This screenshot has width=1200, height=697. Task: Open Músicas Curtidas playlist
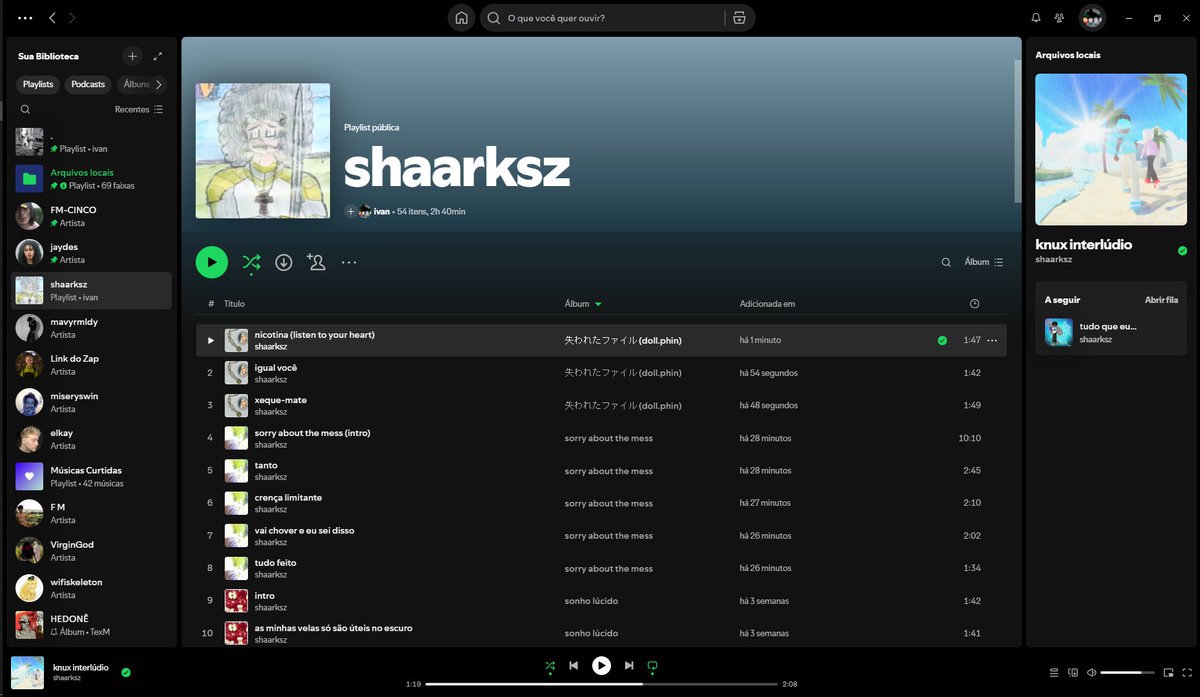[x=91, y=476]
